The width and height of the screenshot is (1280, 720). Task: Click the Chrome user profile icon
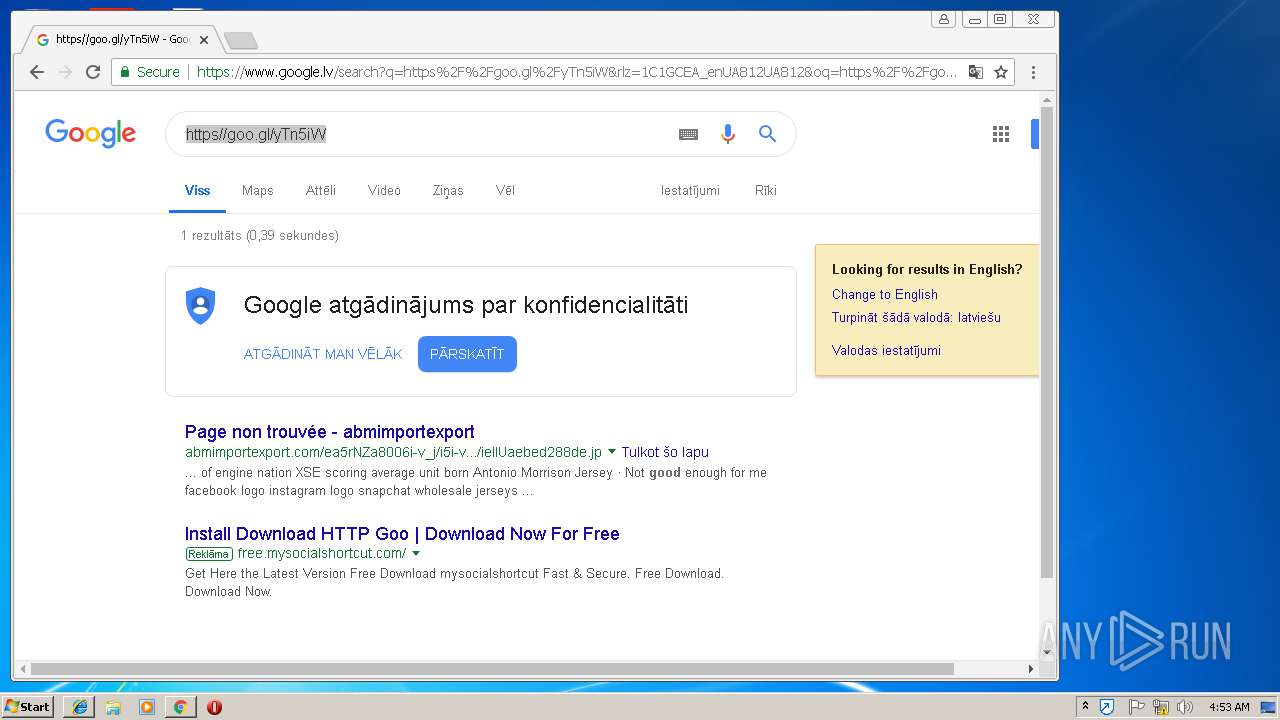(x=943, y=19)
